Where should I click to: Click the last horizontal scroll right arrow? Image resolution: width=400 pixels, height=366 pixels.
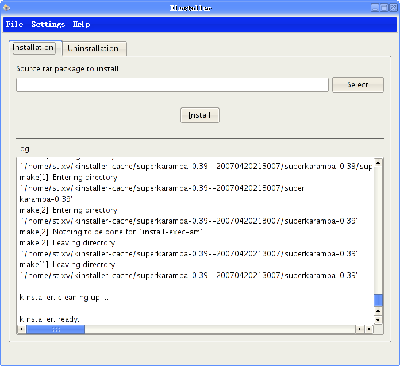click(369, 329)
